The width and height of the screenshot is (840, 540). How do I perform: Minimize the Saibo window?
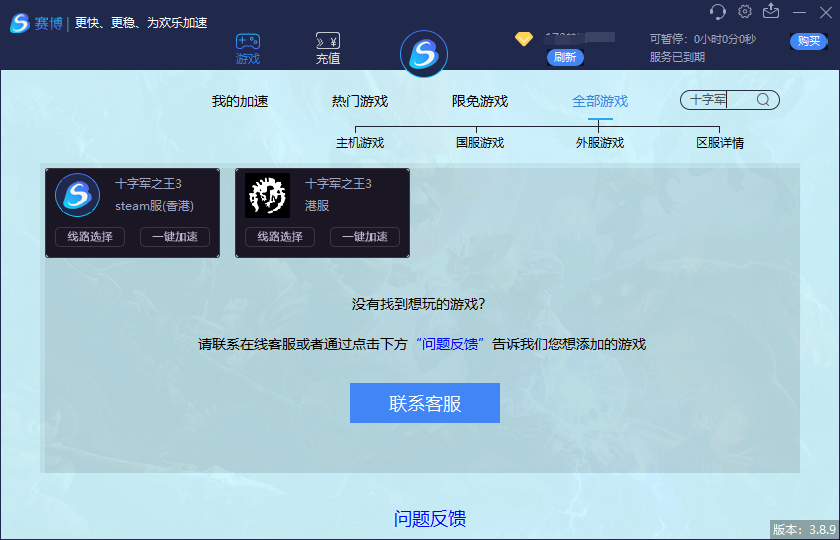tap(799, 12)
